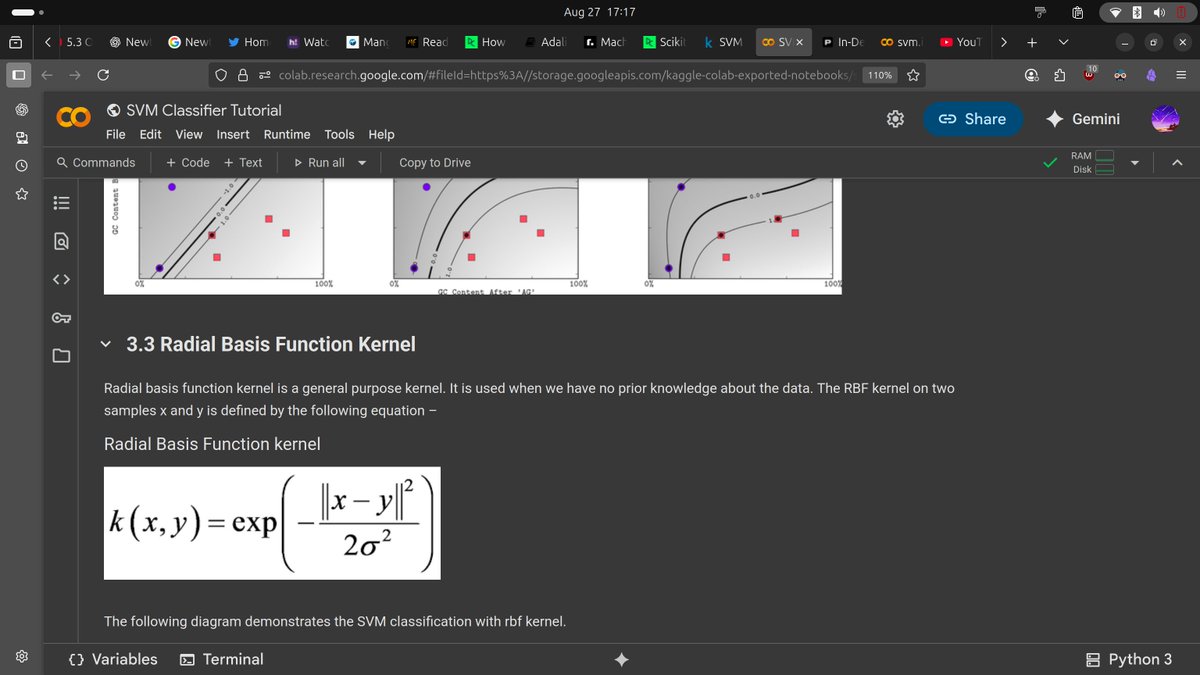
Task: Open browser sidebar history clock icon
Action: tap(20, 164)
